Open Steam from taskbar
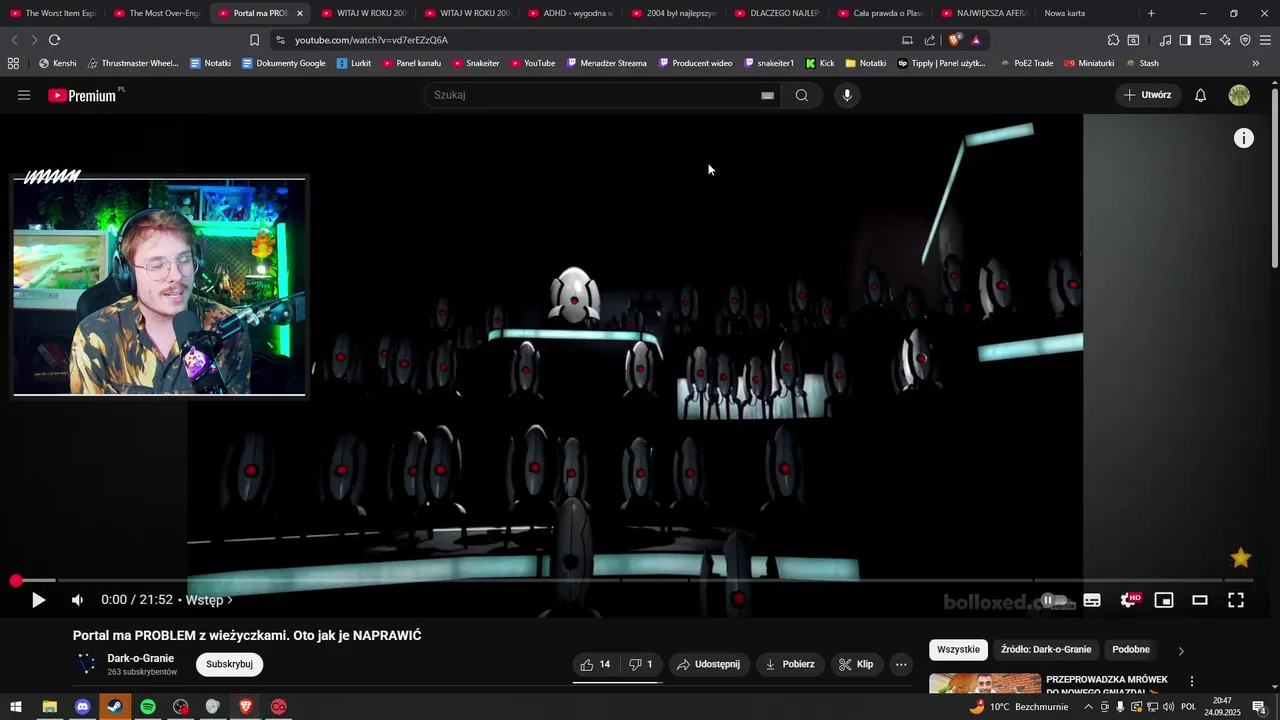1280x720 pixels. click(x=115, y=707)
